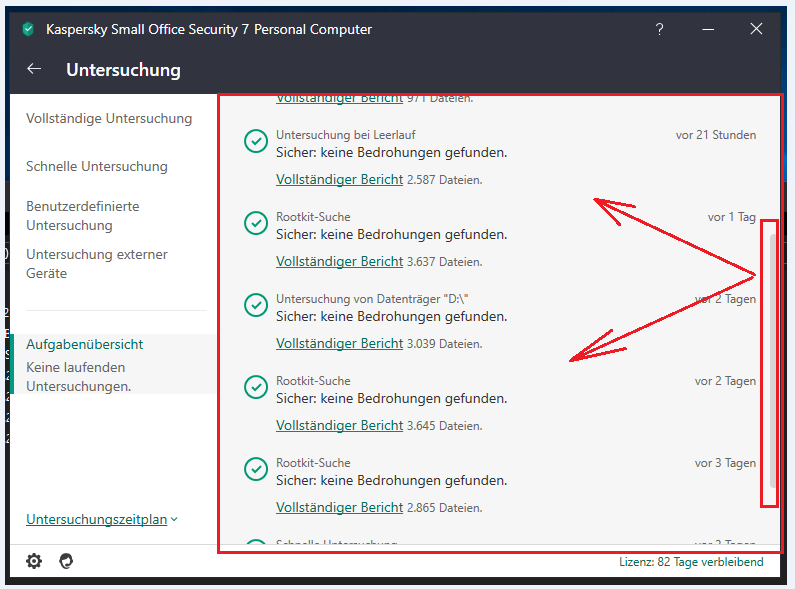Select Vollständige Untersuchung in sidebar
Screen dimensions: 795x589
109,119
